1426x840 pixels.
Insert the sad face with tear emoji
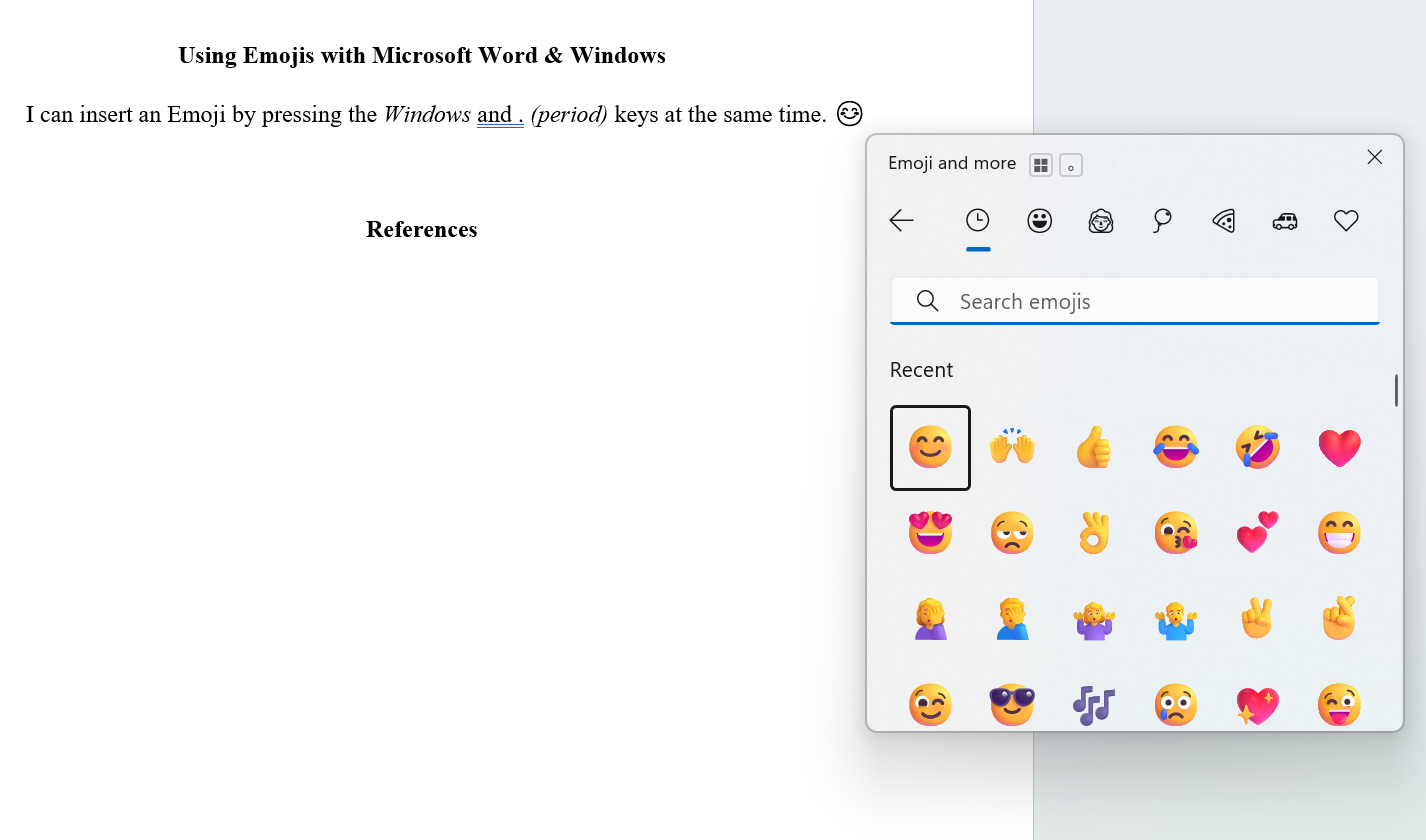coord(1176,705)
